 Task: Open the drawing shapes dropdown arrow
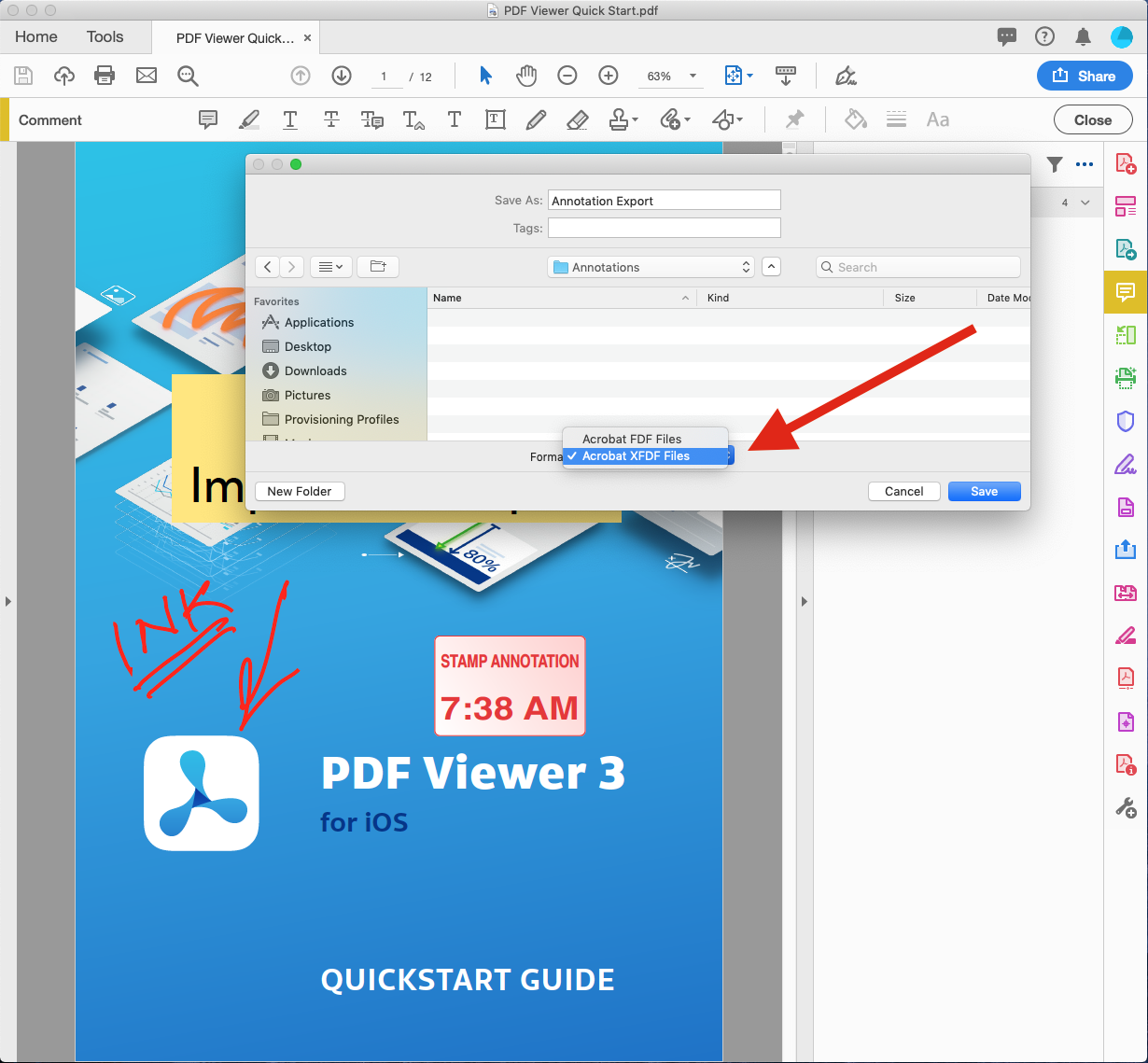738,119
